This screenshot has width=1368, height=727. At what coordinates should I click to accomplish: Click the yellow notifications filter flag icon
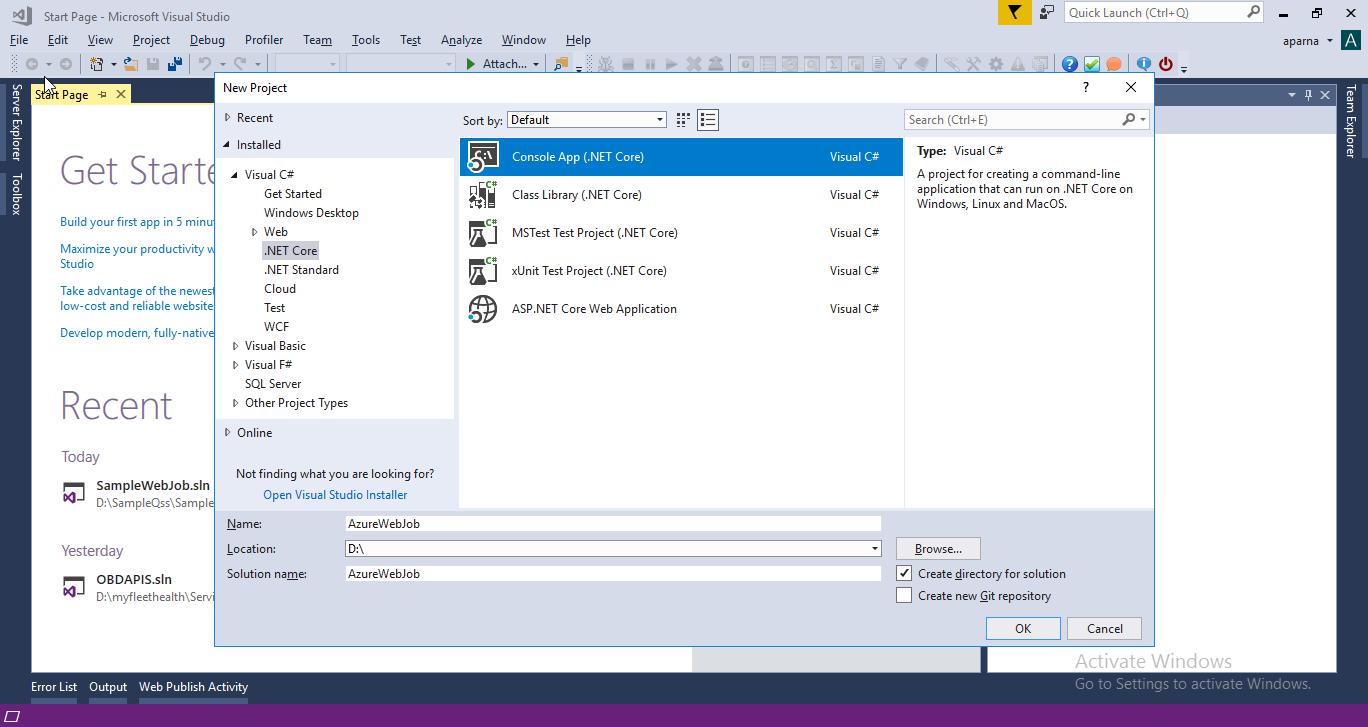[1014, 12]
